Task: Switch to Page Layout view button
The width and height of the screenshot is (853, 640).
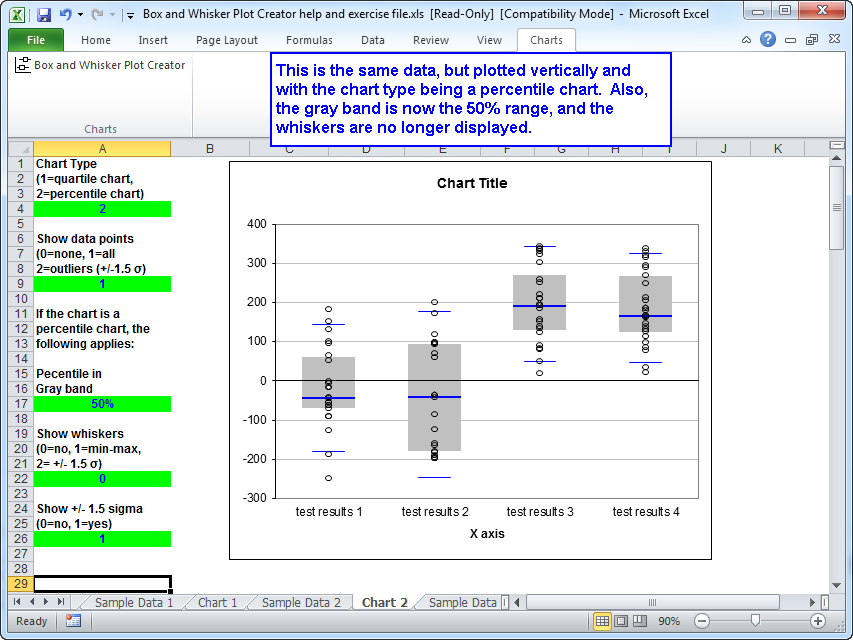Action: coord(620,621)
